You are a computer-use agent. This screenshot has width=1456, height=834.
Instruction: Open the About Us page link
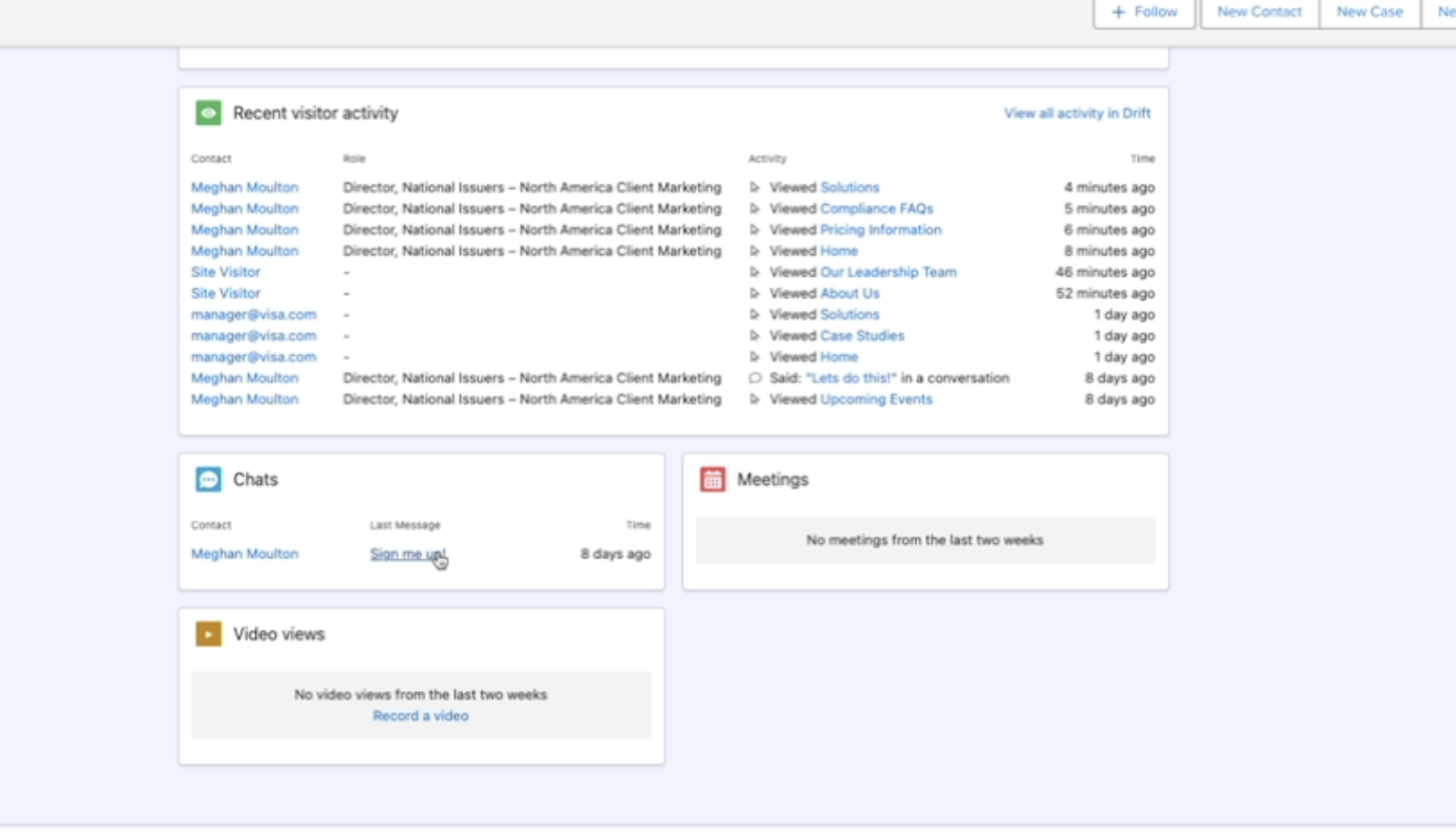pyautogui.click(x=849, y=293)
